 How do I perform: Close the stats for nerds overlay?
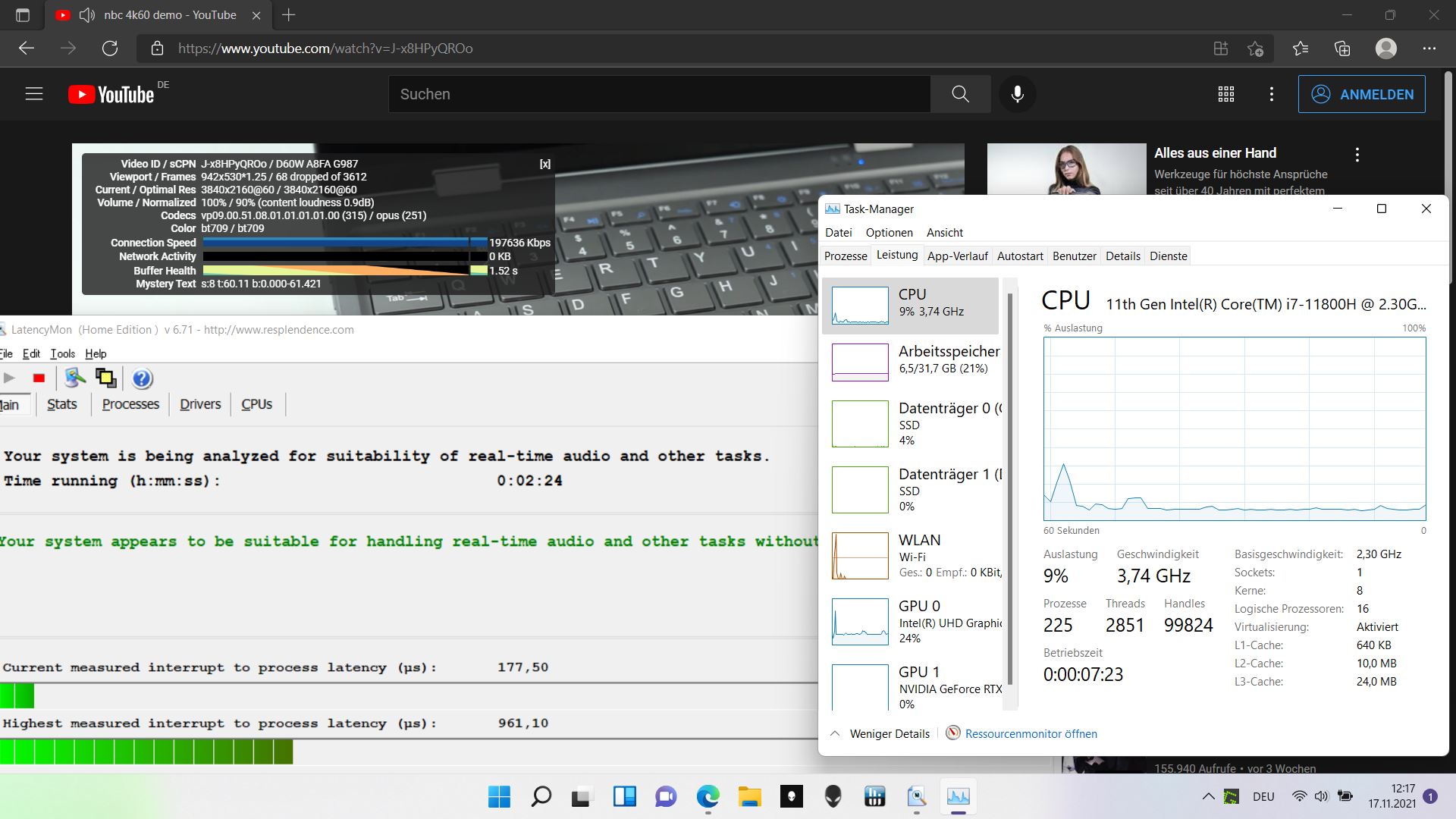click(x=544, y=164)
